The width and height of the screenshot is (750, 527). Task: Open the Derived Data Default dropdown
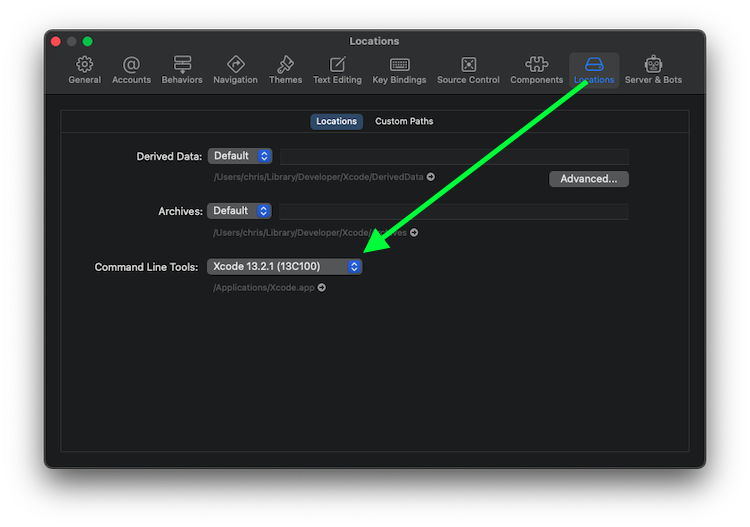click(240, 156)
